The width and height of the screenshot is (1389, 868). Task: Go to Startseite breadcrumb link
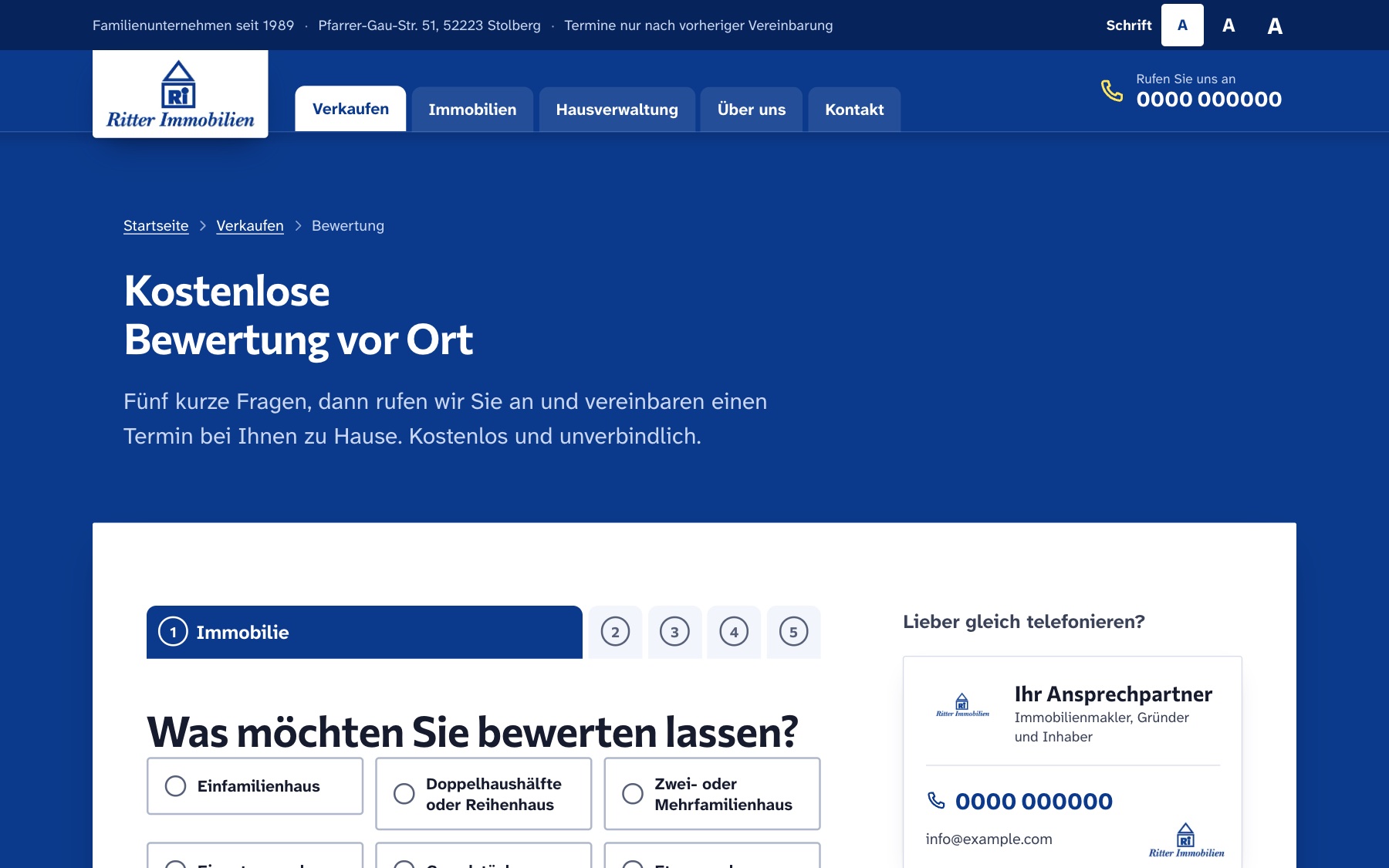pos(156,226)
